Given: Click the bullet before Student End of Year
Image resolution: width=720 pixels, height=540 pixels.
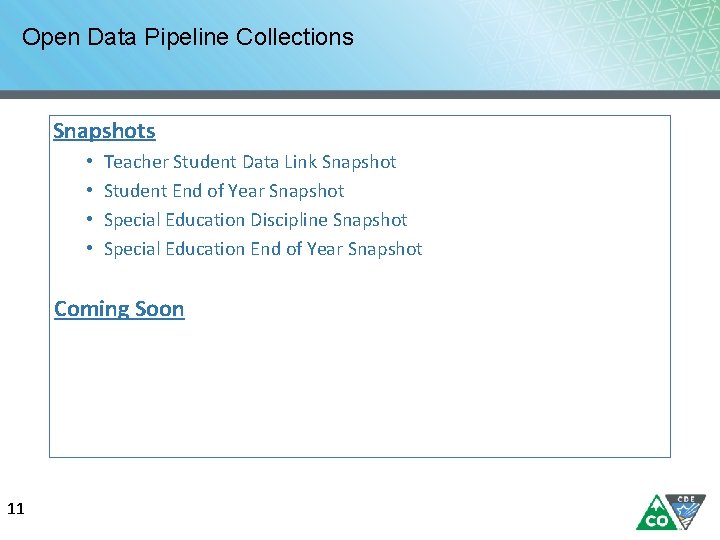Looking at the screenshot, I should click(x=90, y=191).
